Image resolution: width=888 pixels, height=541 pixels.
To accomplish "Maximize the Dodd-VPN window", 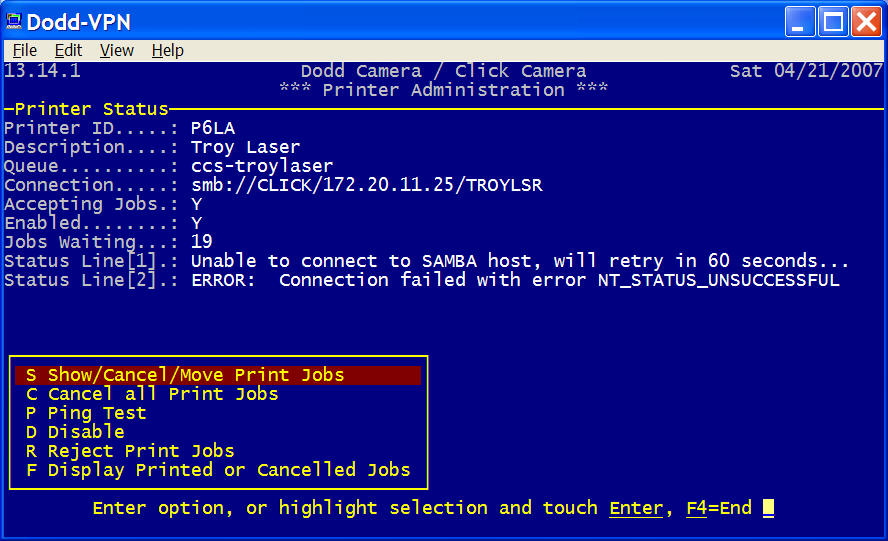I will (x=833, y=21).
